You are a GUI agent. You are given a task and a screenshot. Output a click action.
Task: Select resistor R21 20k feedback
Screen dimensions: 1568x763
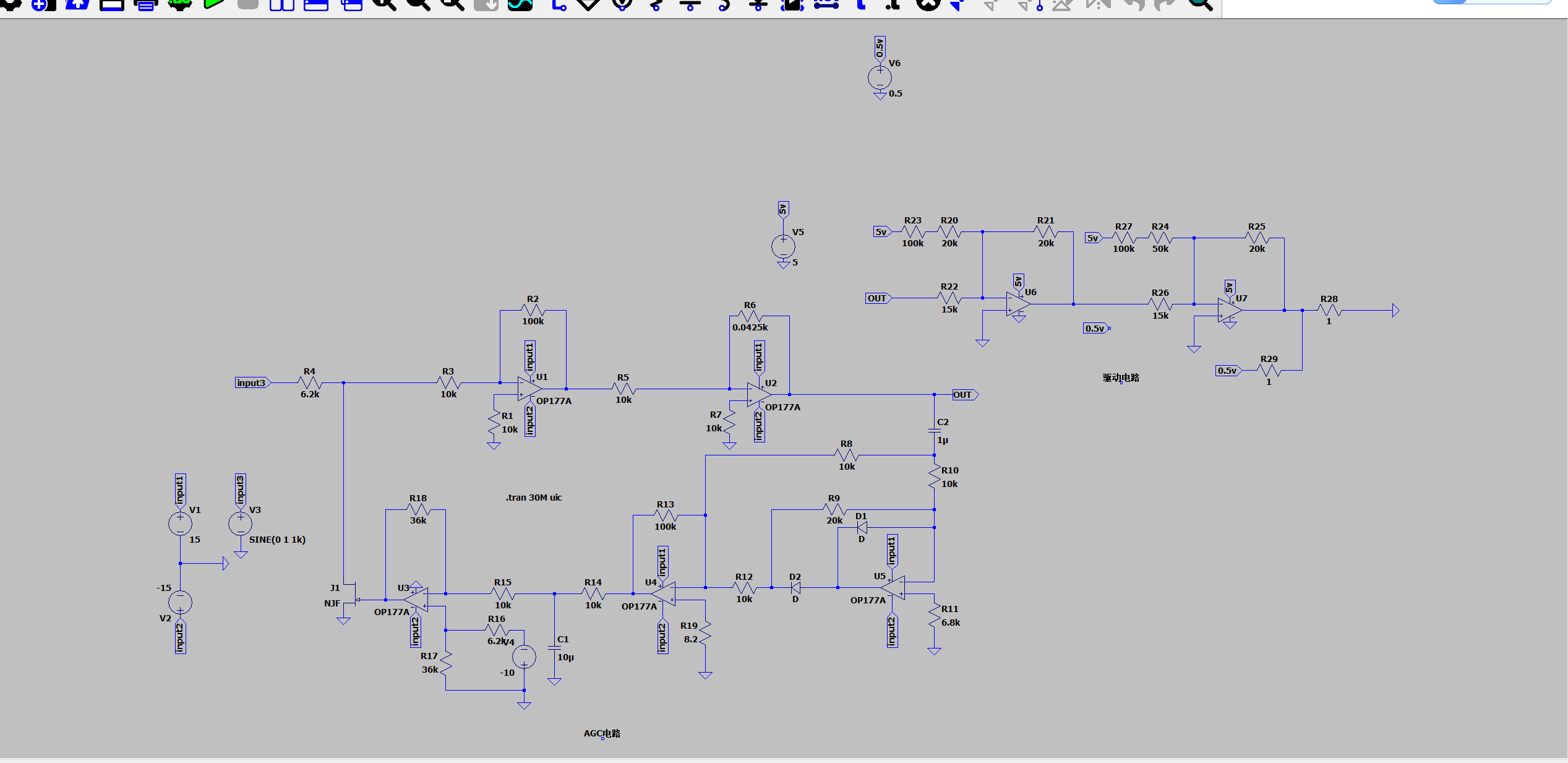(1045, 232)
